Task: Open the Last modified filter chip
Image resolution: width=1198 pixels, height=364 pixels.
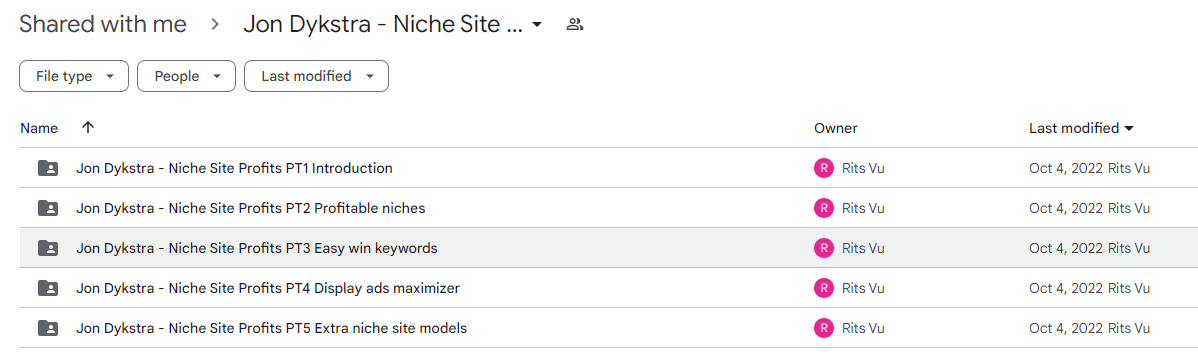Action: [316, 76]
